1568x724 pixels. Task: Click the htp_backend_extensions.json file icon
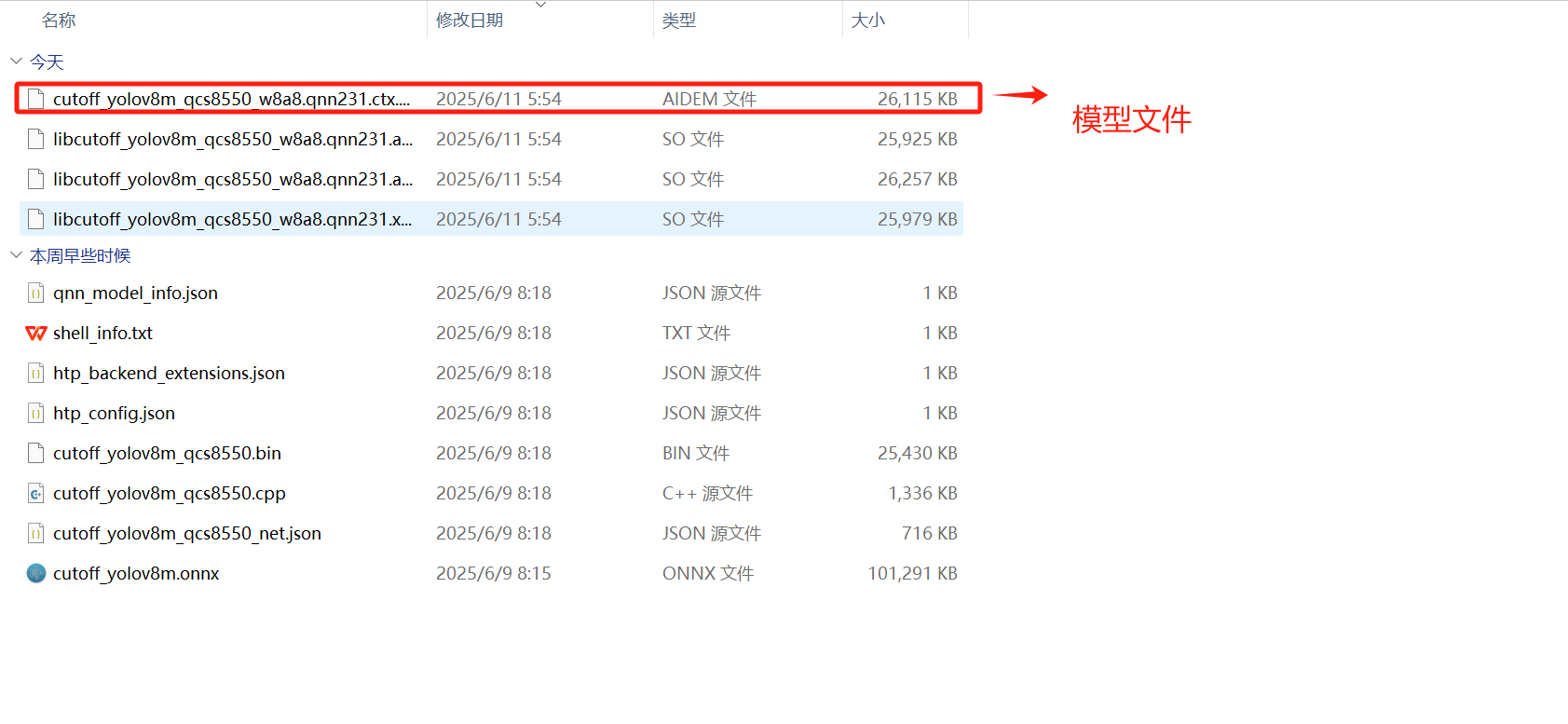(x=35, y=373)
